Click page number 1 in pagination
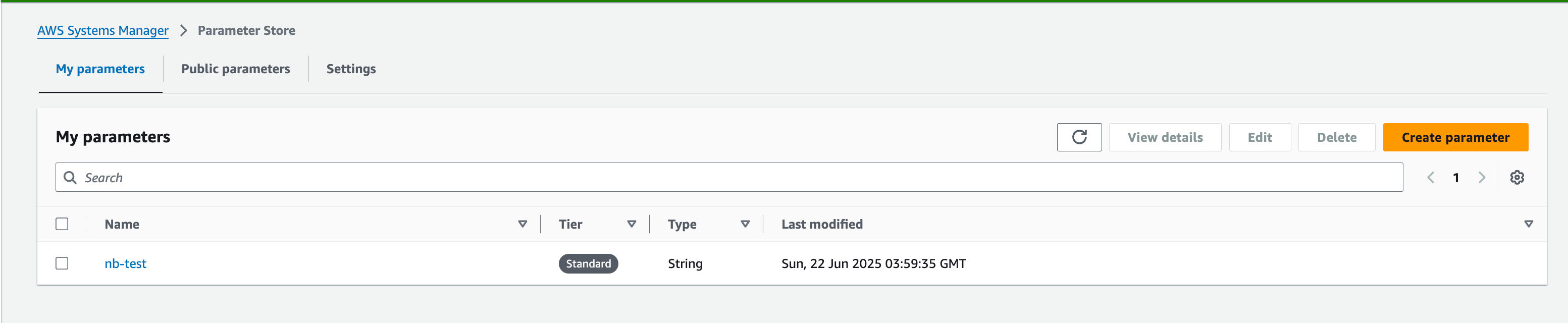Screen dimensions: 1568x323 click(x=1456, y=178)
